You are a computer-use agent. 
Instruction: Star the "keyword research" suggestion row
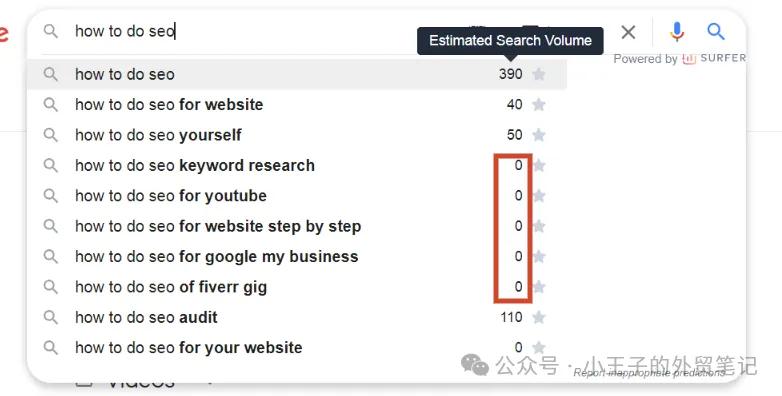pyautogui.click(x=540, y=166)
